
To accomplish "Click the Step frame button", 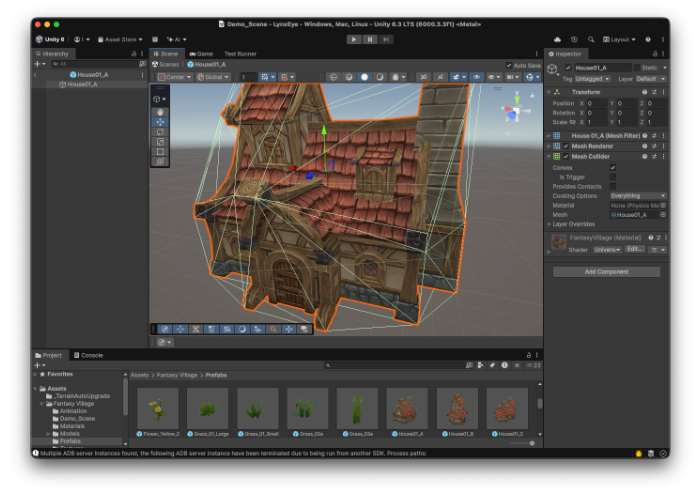I will coord(386,39).
